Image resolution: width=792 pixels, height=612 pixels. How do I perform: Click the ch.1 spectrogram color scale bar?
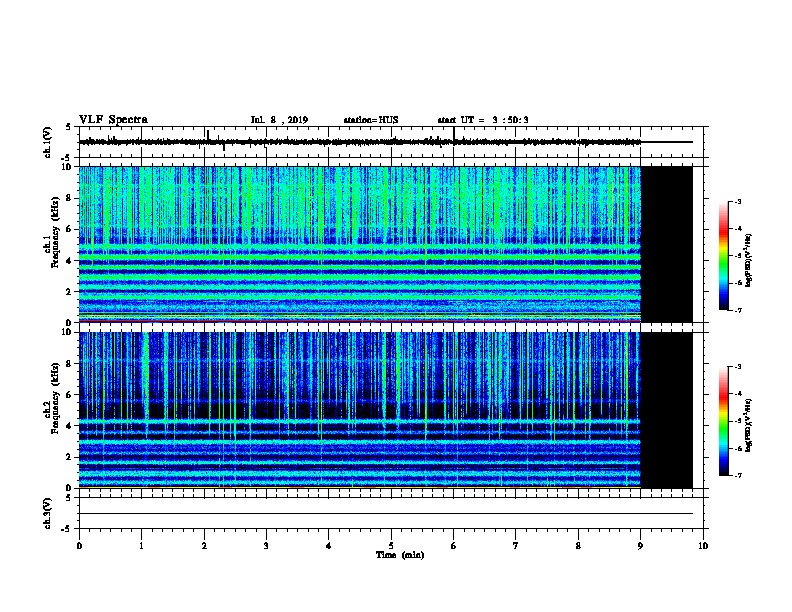(723, 256)
